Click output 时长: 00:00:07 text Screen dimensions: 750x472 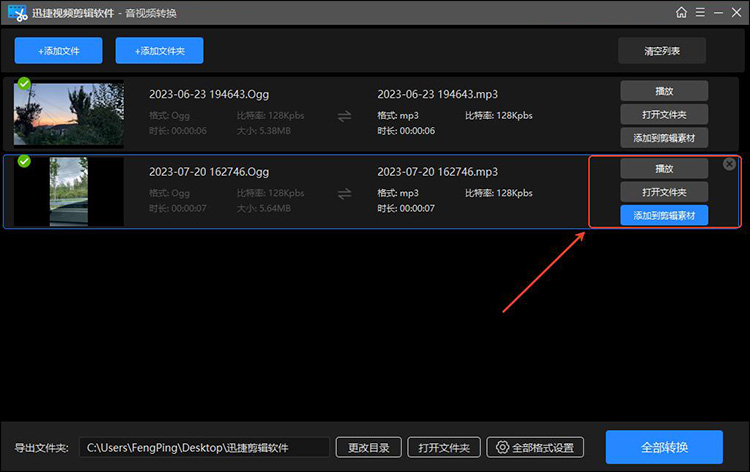click(x=406, y=208)
